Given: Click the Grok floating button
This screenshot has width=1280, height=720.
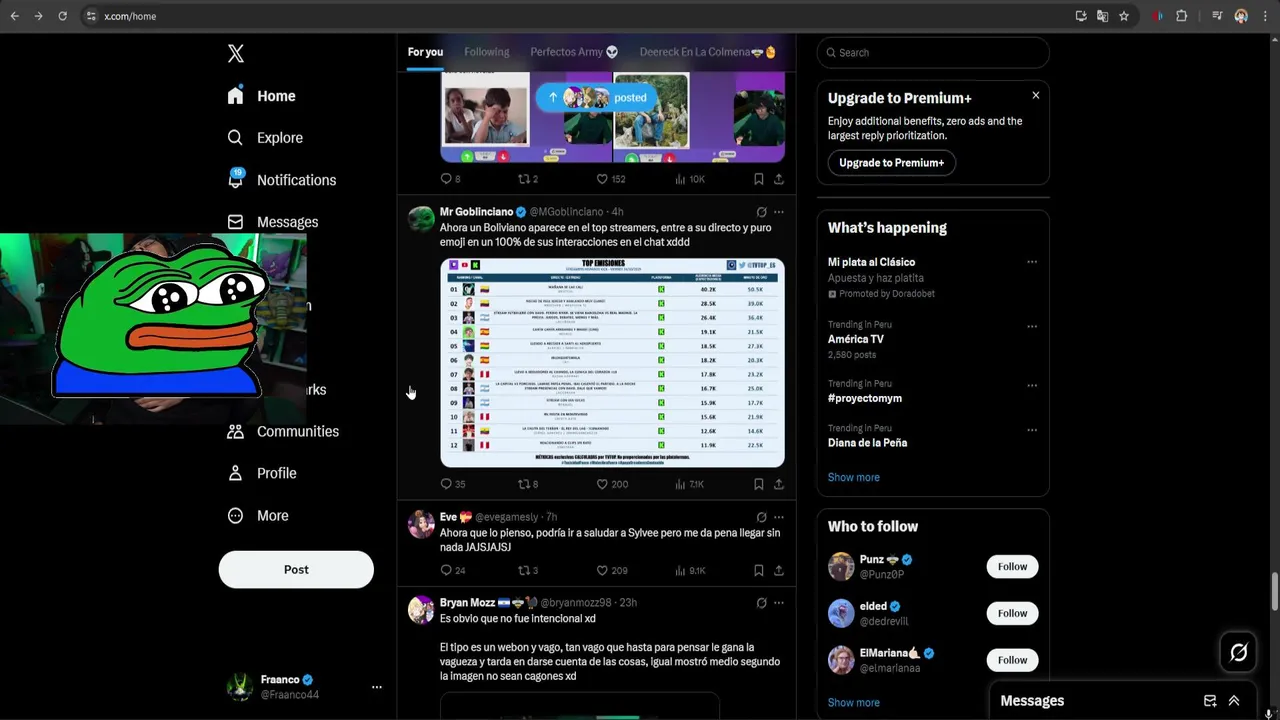Looking at the screenshot, I should point(1239,653).
